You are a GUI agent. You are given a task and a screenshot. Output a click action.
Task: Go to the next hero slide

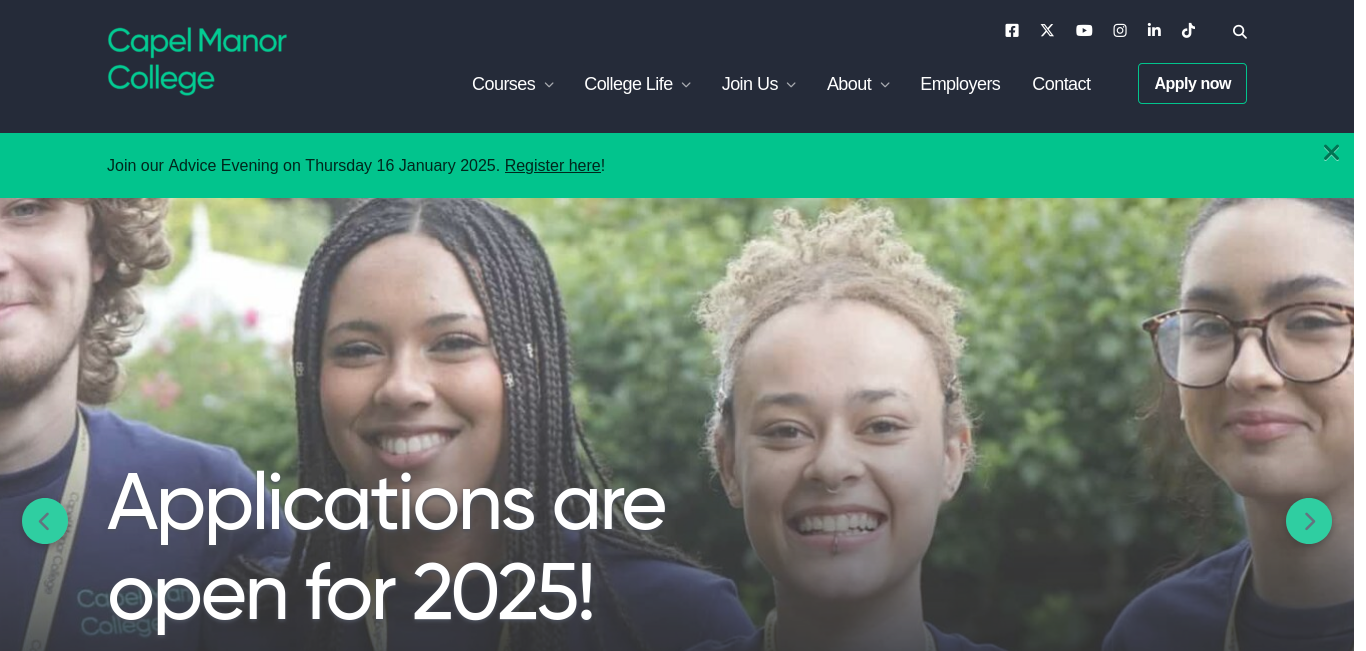1309,521
